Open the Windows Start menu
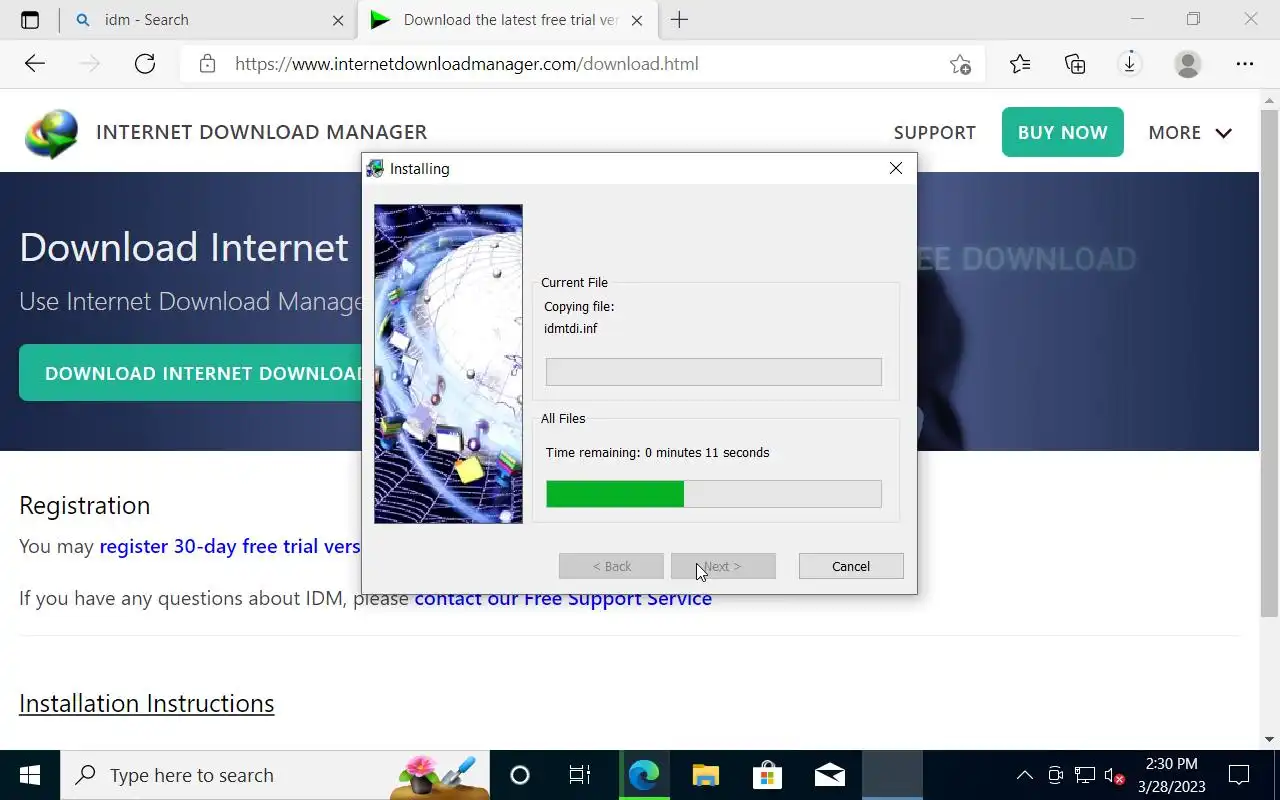Viewport: 1280px width, 800px height. click(x=30, y=775)
